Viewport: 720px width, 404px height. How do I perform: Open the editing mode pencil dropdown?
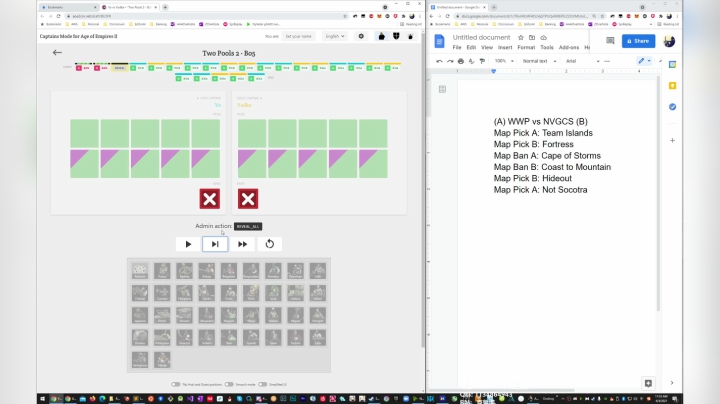click(644, 61)
